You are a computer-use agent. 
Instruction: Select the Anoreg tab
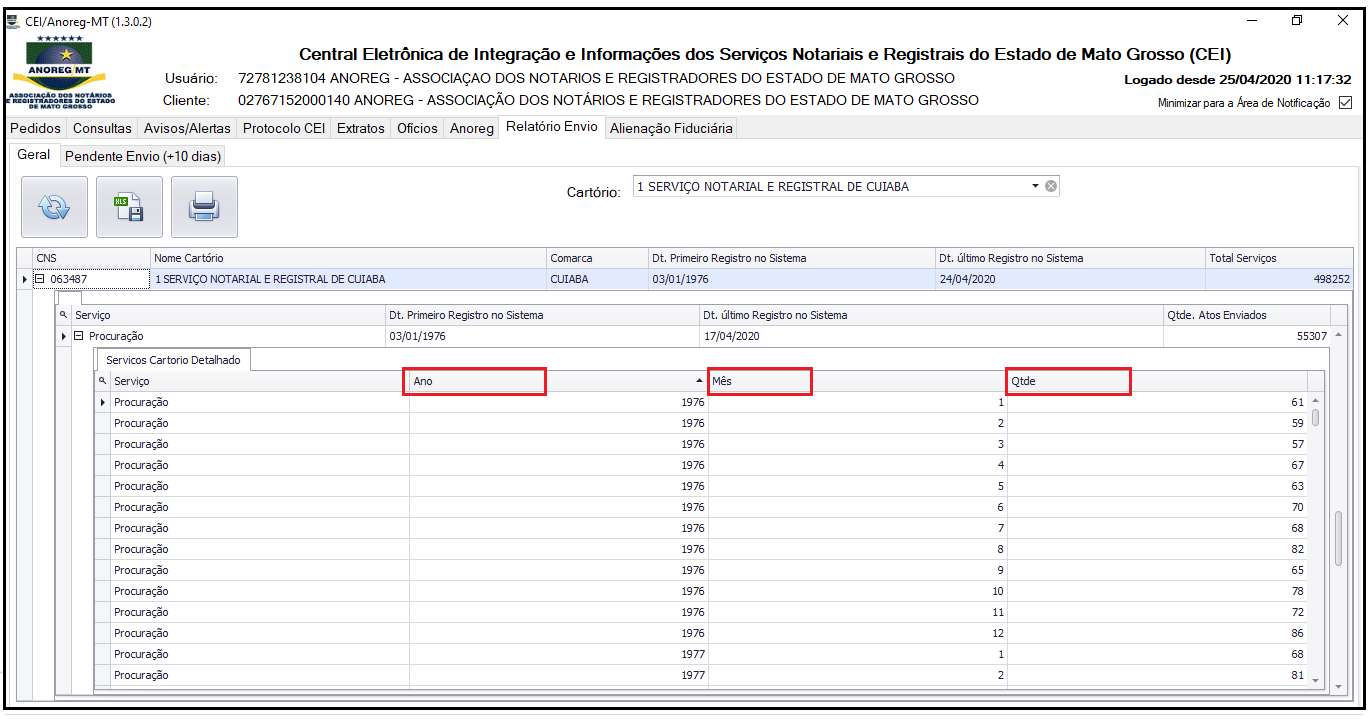tap(471, 128)
